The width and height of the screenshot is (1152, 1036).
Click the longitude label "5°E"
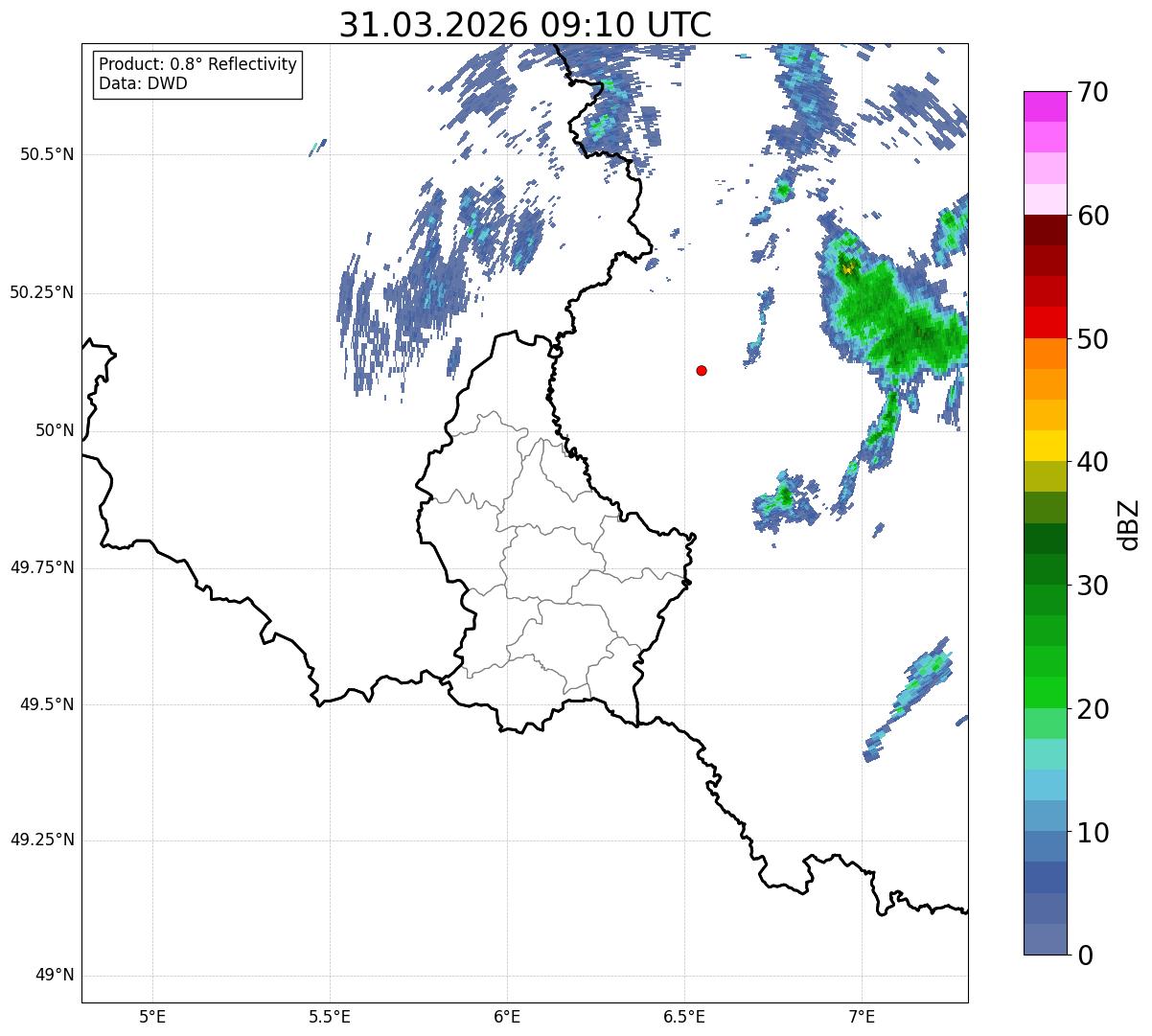tap(152, 1016)
